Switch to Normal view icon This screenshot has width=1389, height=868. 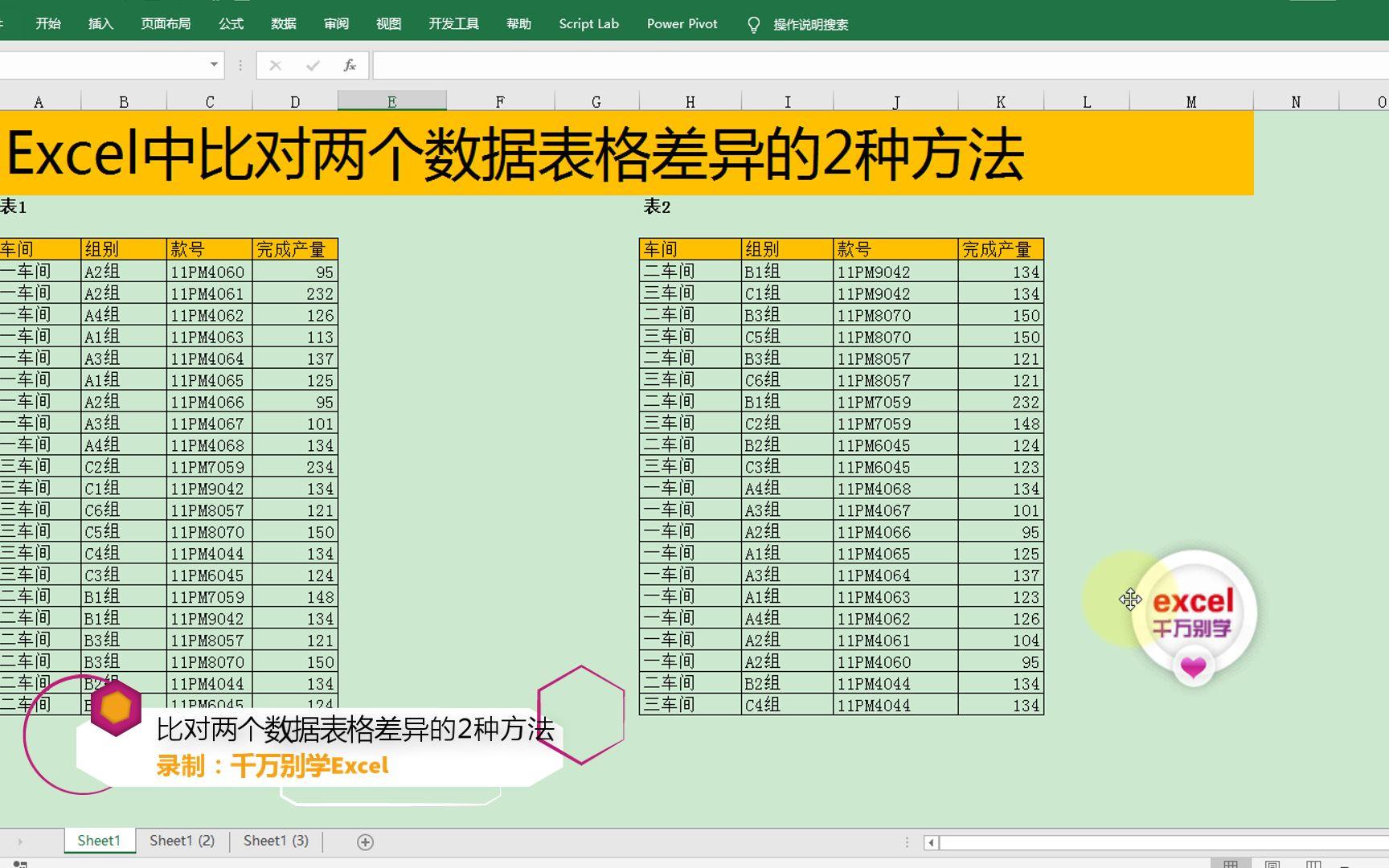[1230, 864]
